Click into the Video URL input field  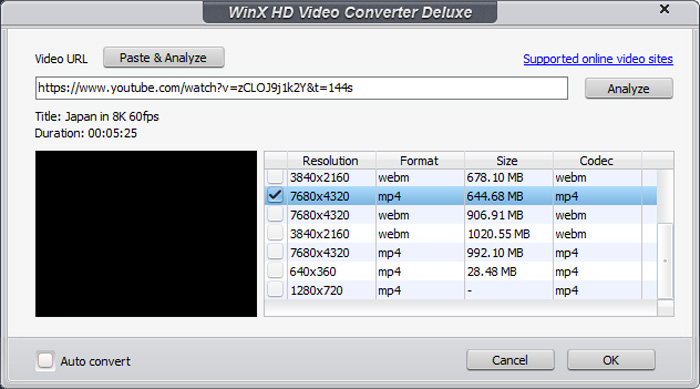[301, 88]
